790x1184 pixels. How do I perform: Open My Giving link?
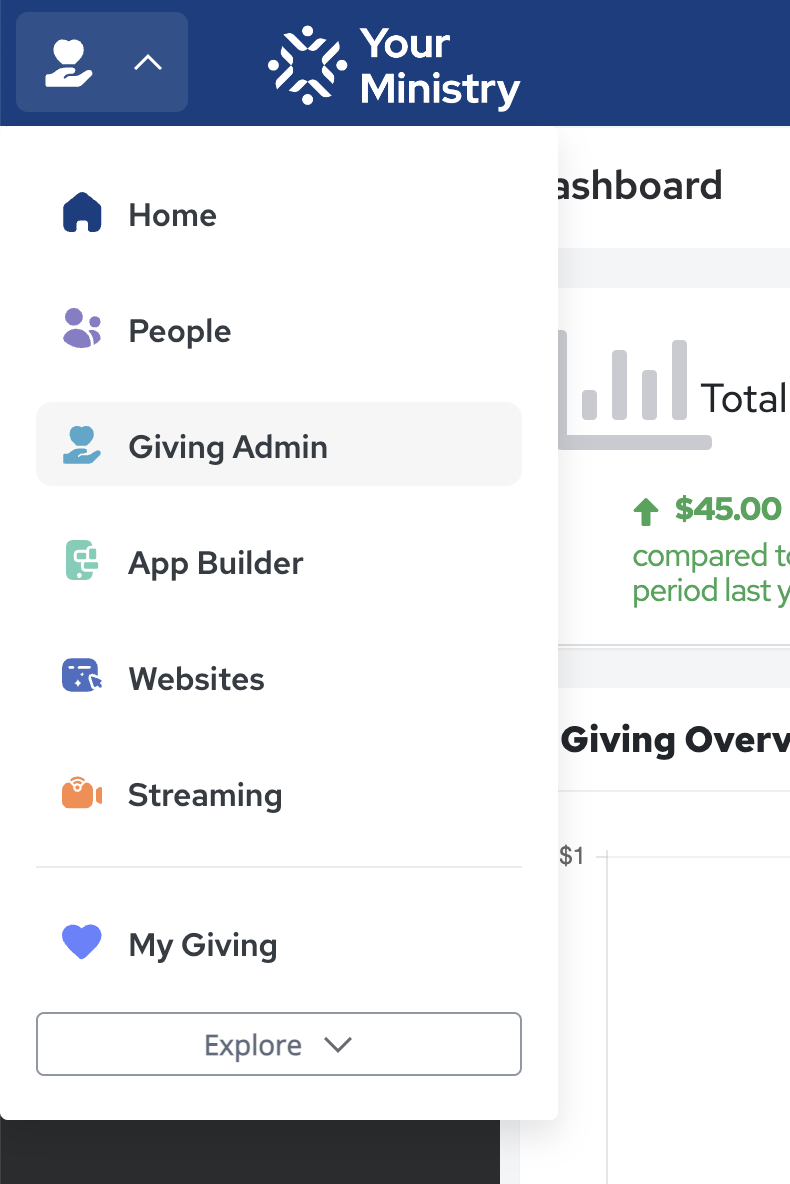tap(203, 945)
